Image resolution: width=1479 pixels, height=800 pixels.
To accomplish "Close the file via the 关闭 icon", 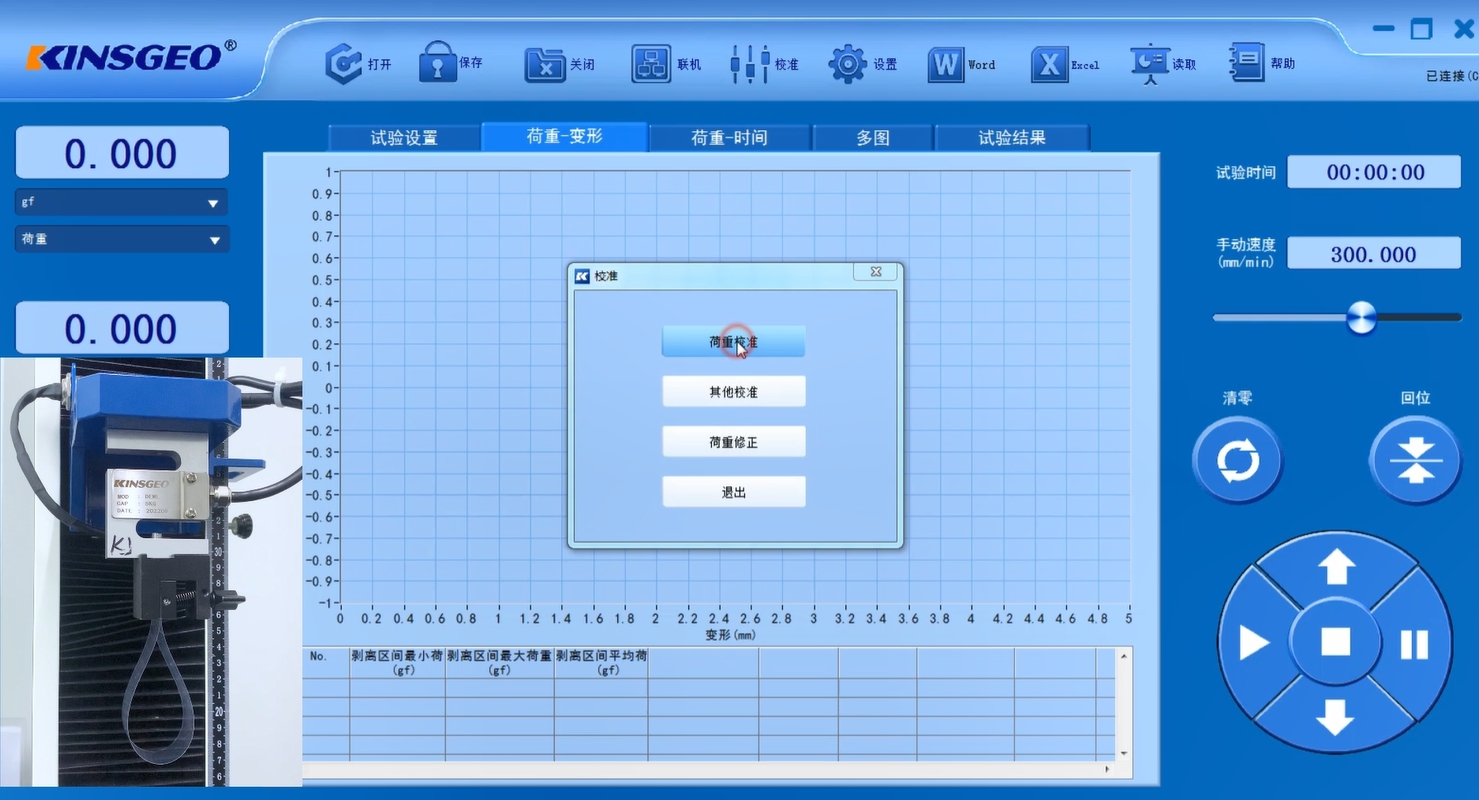I will click(x=547, y=63).
